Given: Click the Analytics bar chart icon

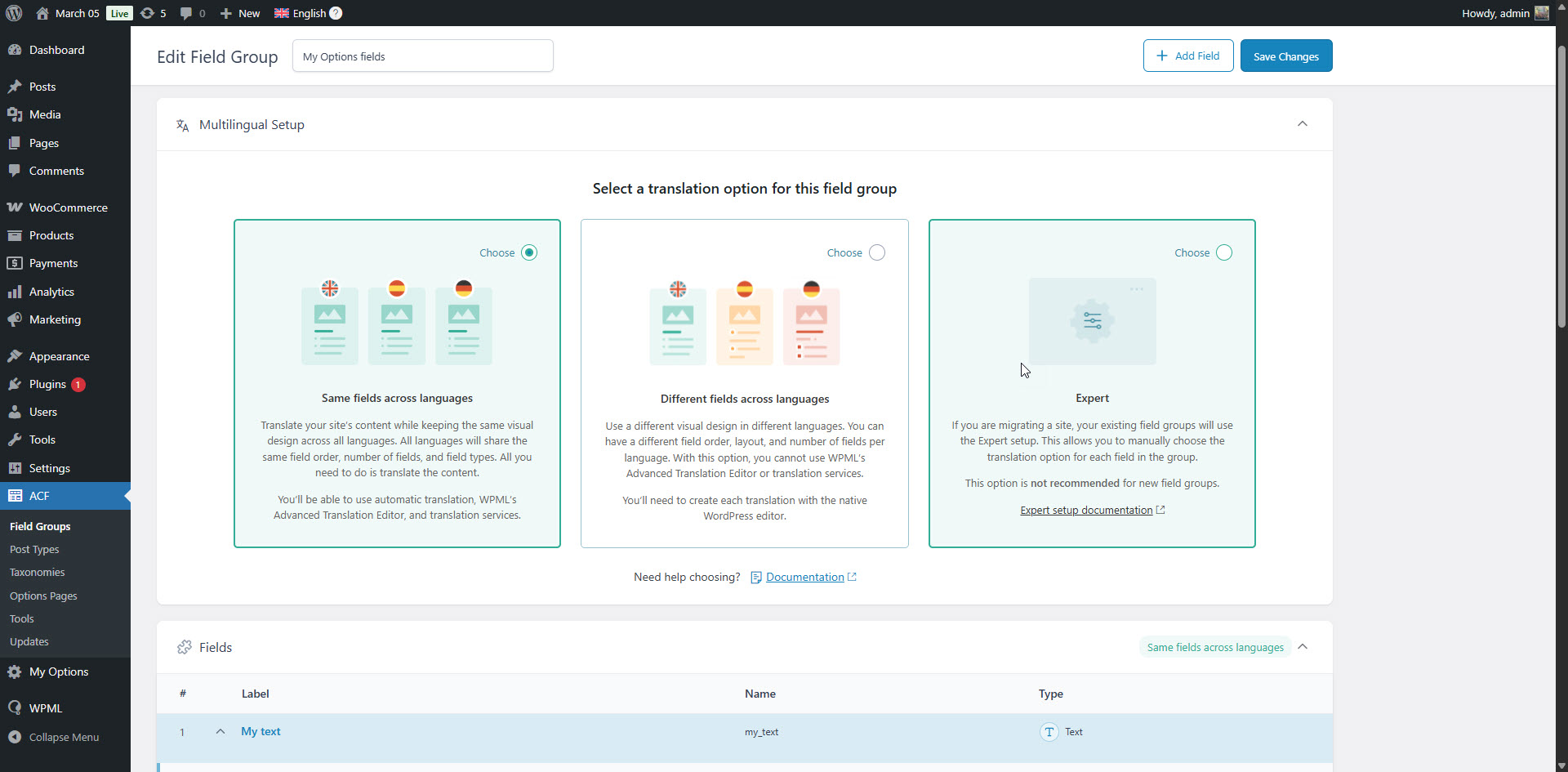Looking at the screenshot, I should tap(15, 292).
